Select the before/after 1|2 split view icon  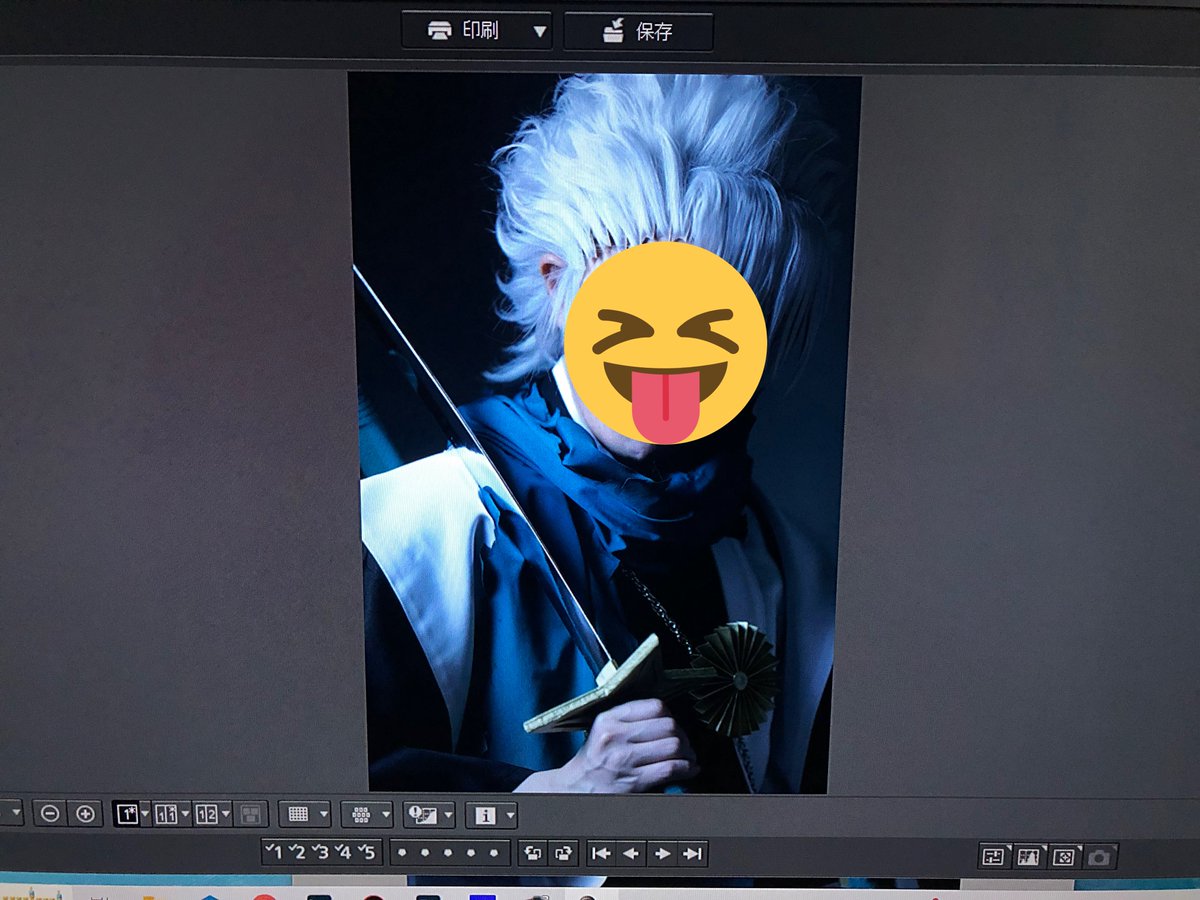pos(207,814)
